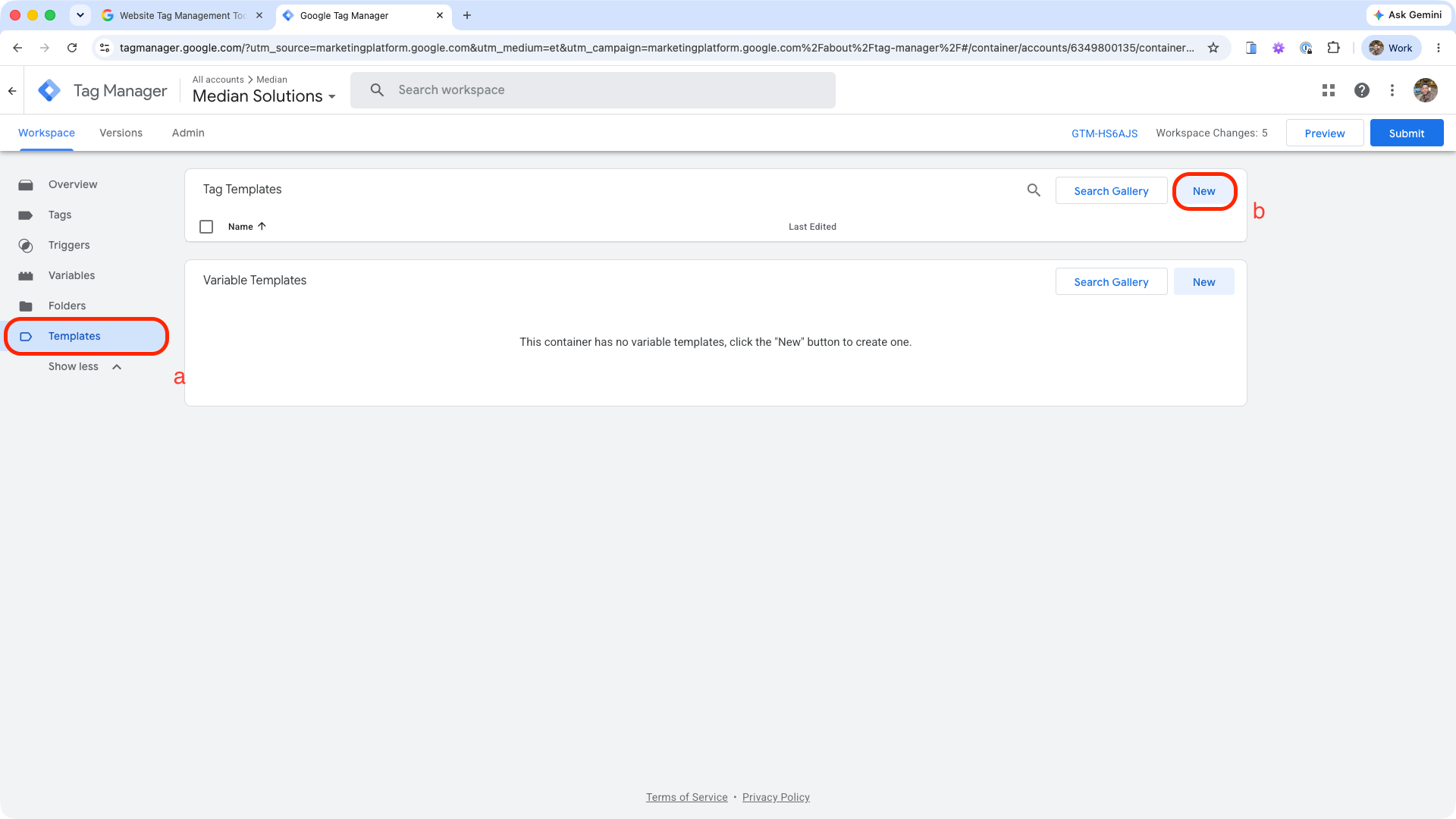Open Tags in the sidebar
Screen dimensions: 1456x819
(85, 215)
